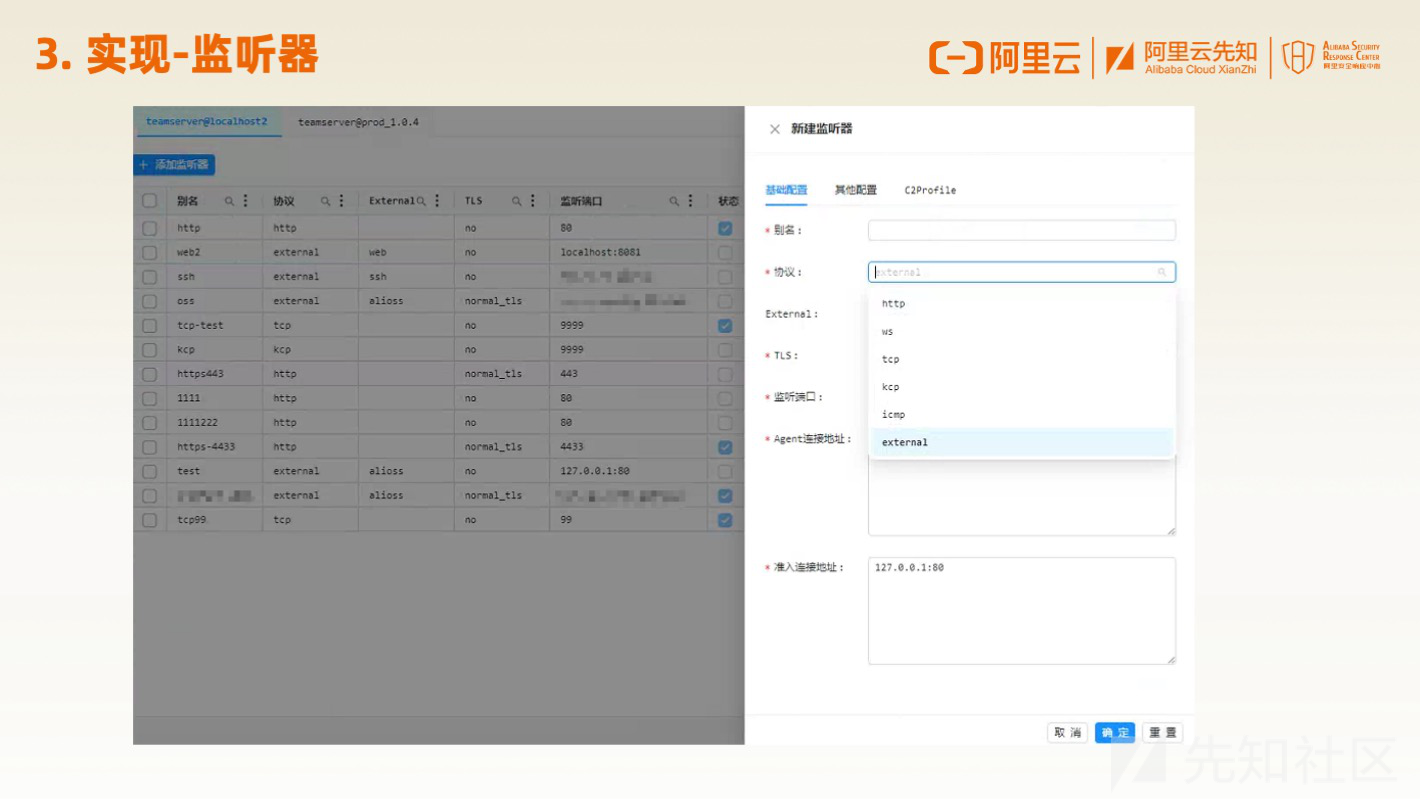Open the C2Profile tab
1420x799 pixels.
coord(930,190)
